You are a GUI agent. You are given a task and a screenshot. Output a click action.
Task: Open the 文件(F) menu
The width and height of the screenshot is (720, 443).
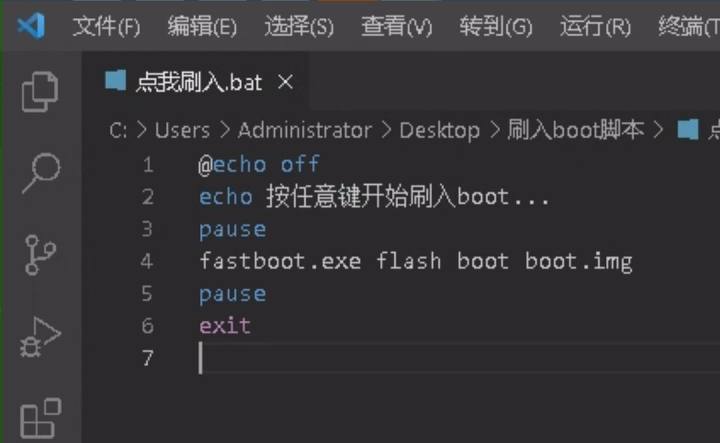tap(106, 27)
